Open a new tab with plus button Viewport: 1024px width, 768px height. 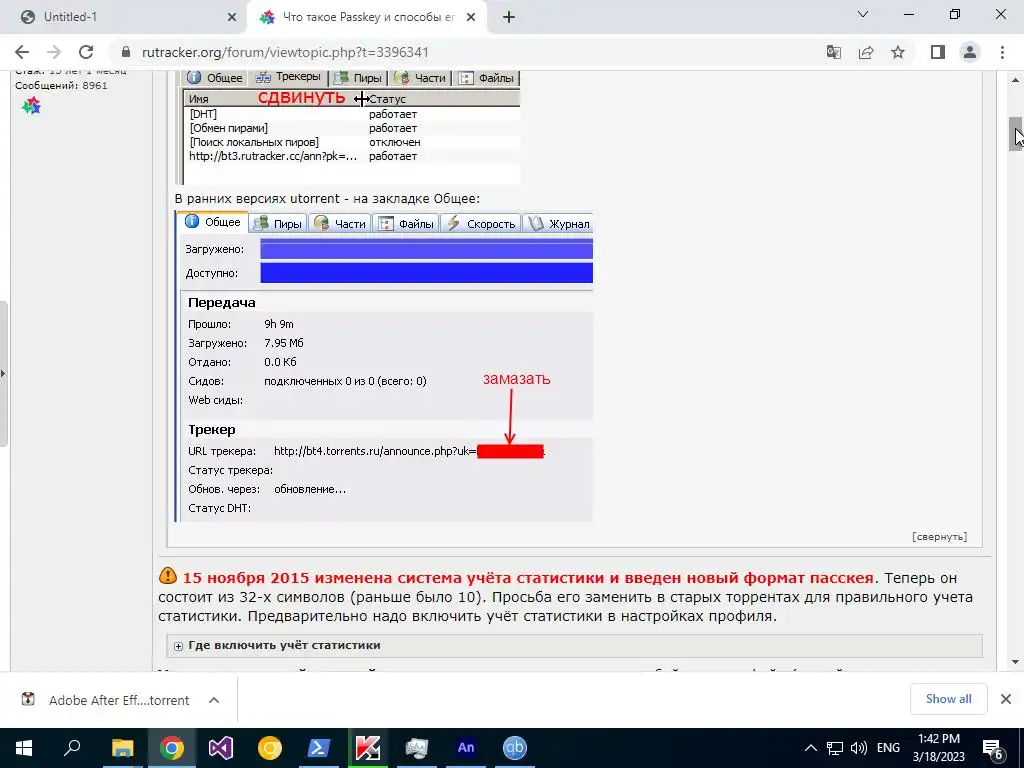[509, 18]
